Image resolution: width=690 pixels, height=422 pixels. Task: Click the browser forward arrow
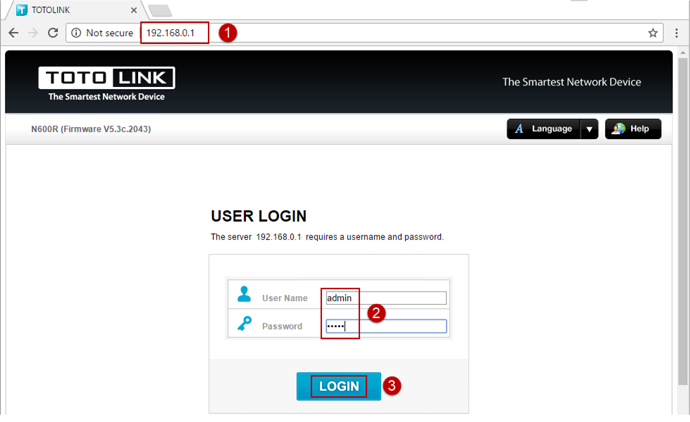point(33,33)
